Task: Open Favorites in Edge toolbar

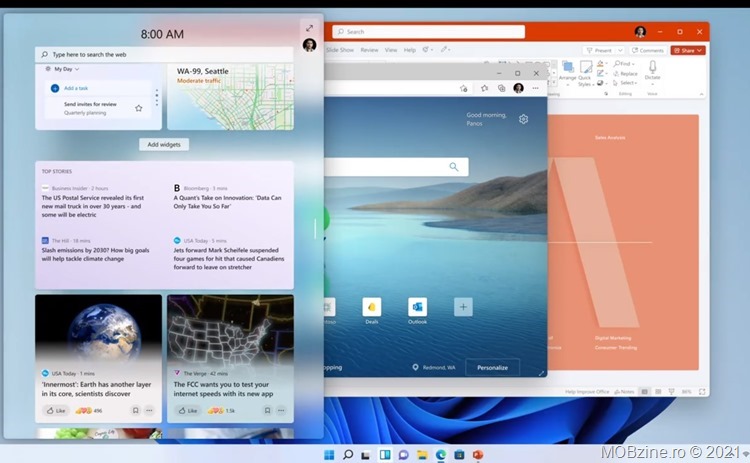Action: click(484, 88)
